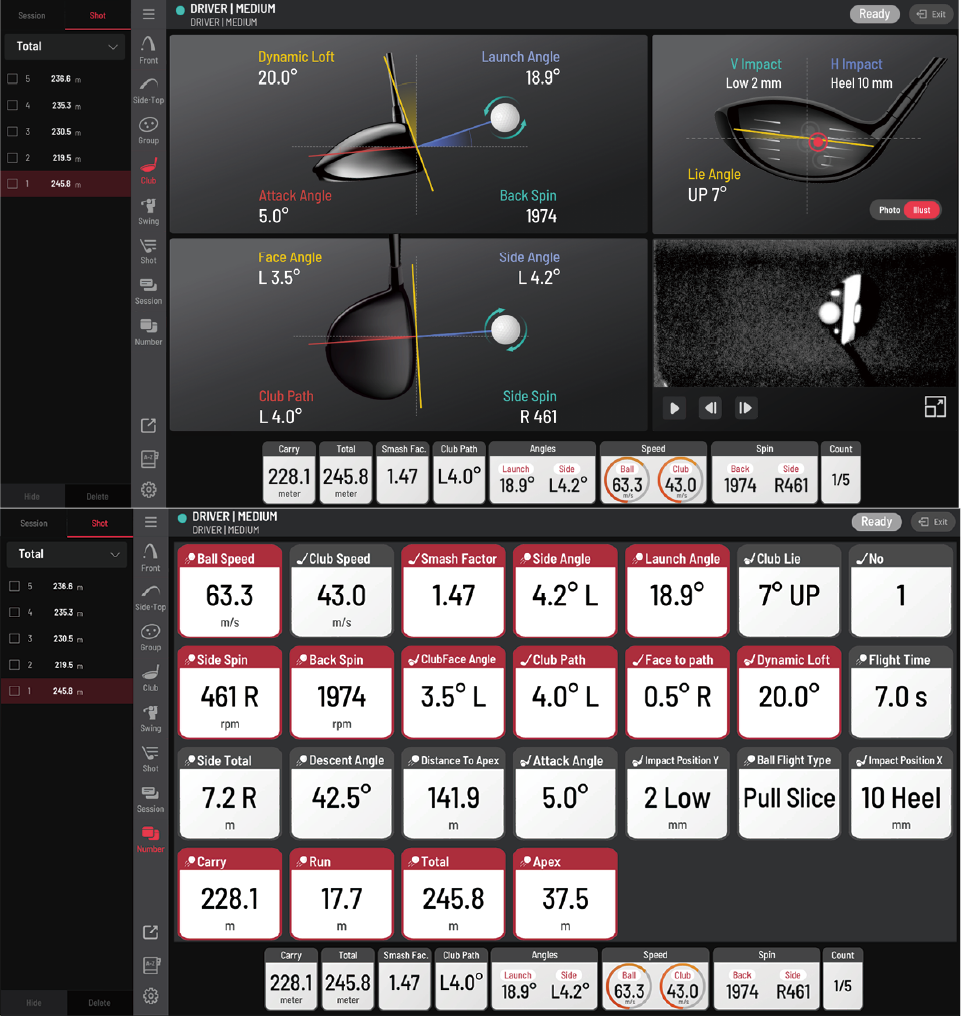Select the Run 17.7 m card
The width and height of the screenshot is (961, 1017).
(x=342, y=894)
